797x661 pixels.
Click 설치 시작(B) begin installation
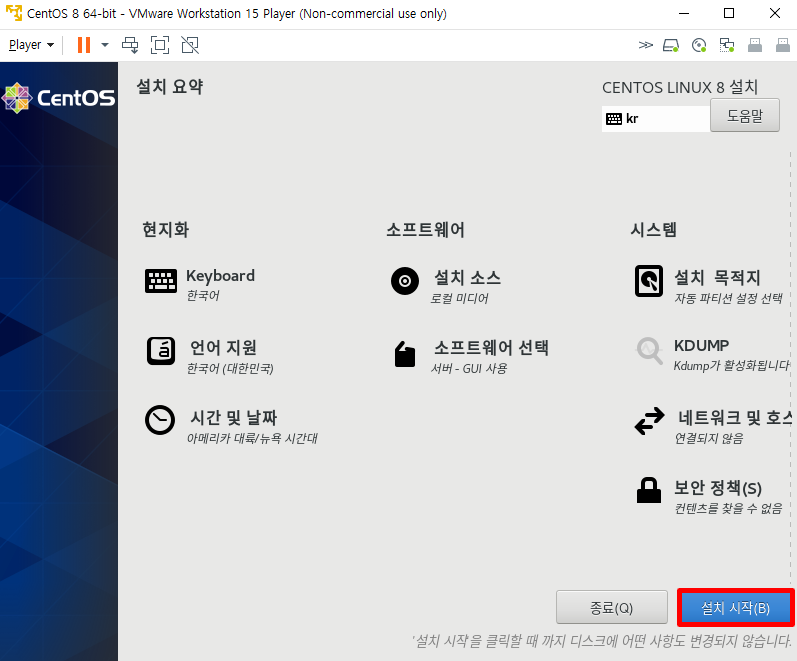point(735,607)
